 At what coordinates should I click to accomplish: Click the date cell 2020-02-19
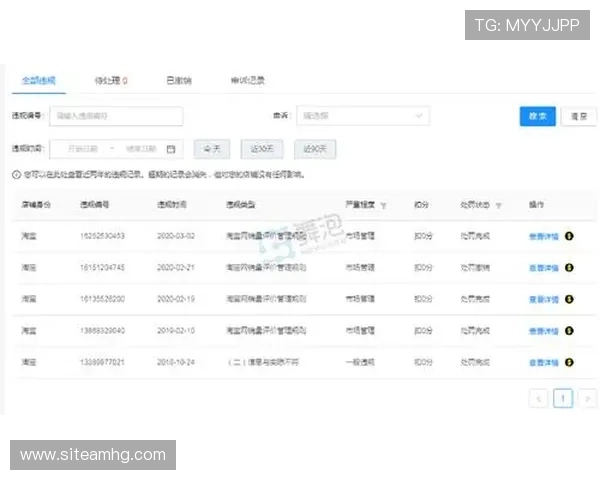coord(176,299)
